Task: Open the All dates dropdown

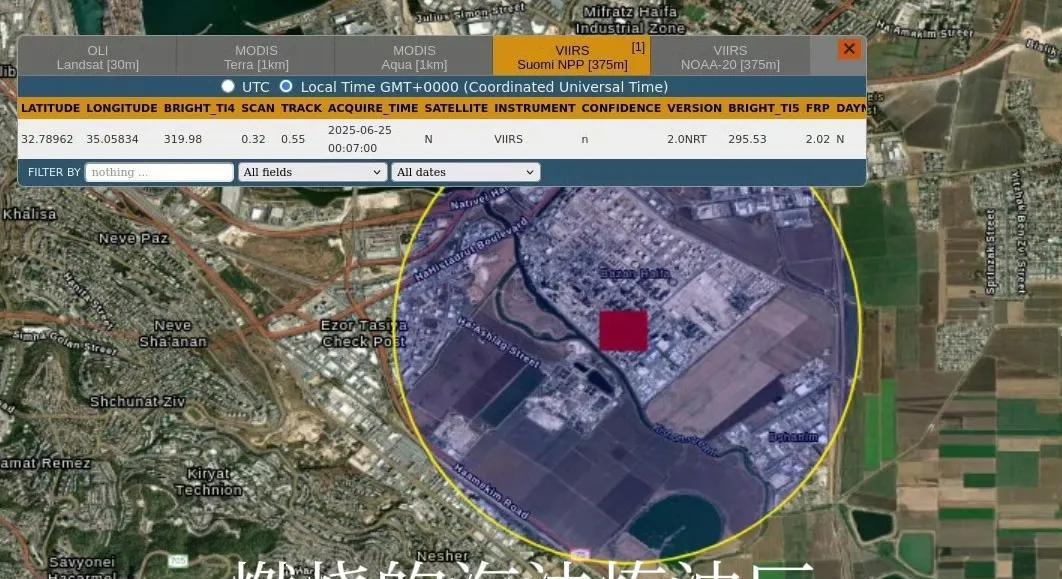Action: tap(465, 172)
